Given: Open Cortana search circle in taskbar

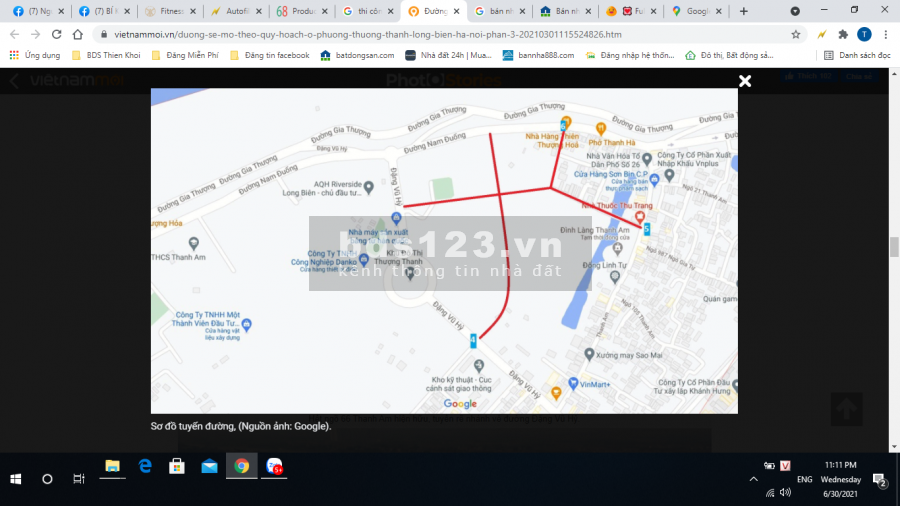Looking at the screenshot, I should point(47,479).
